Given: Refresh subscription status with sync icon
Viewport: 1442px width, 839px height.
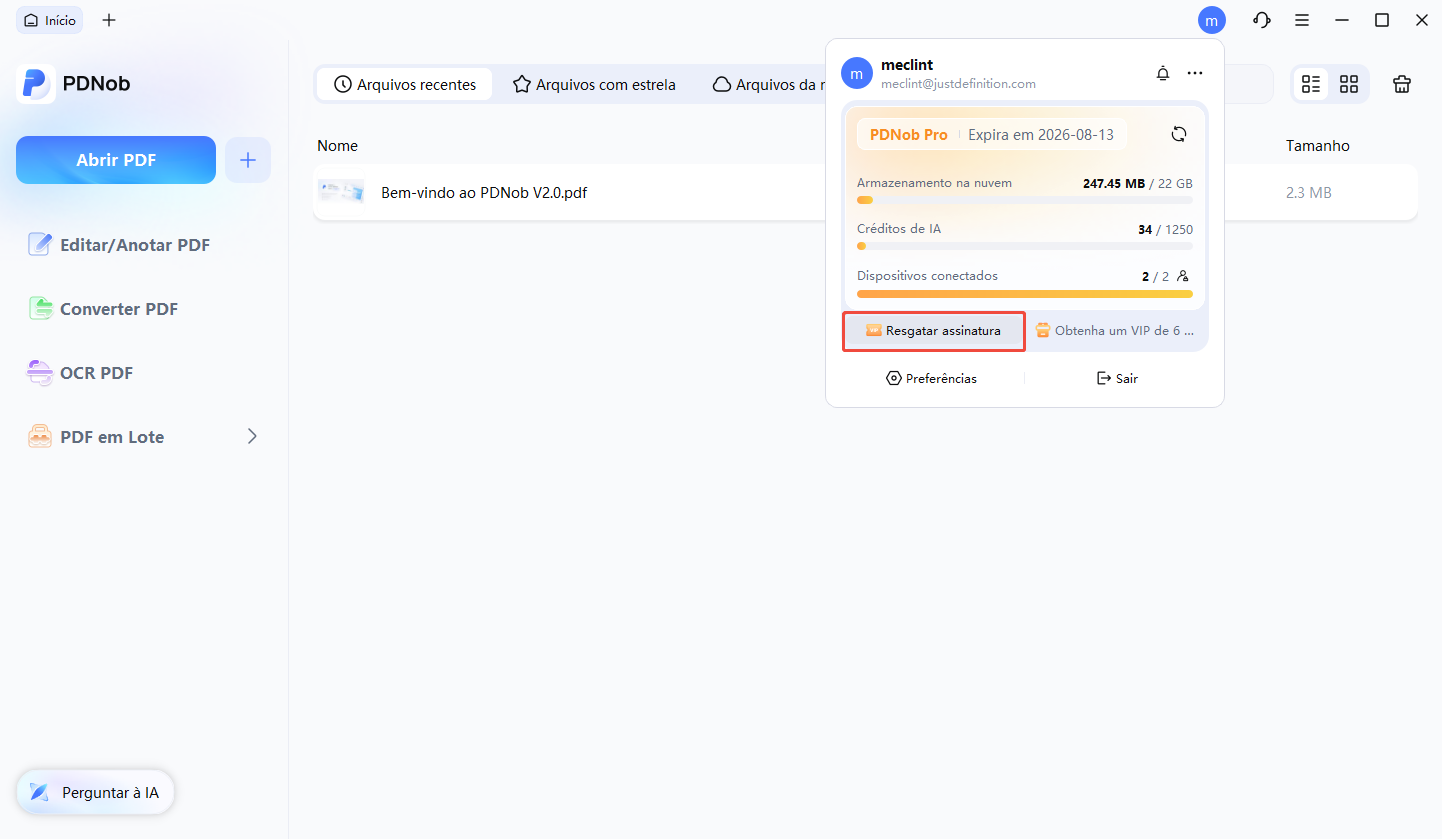Looking at the screenshot, I should 1179,134.
